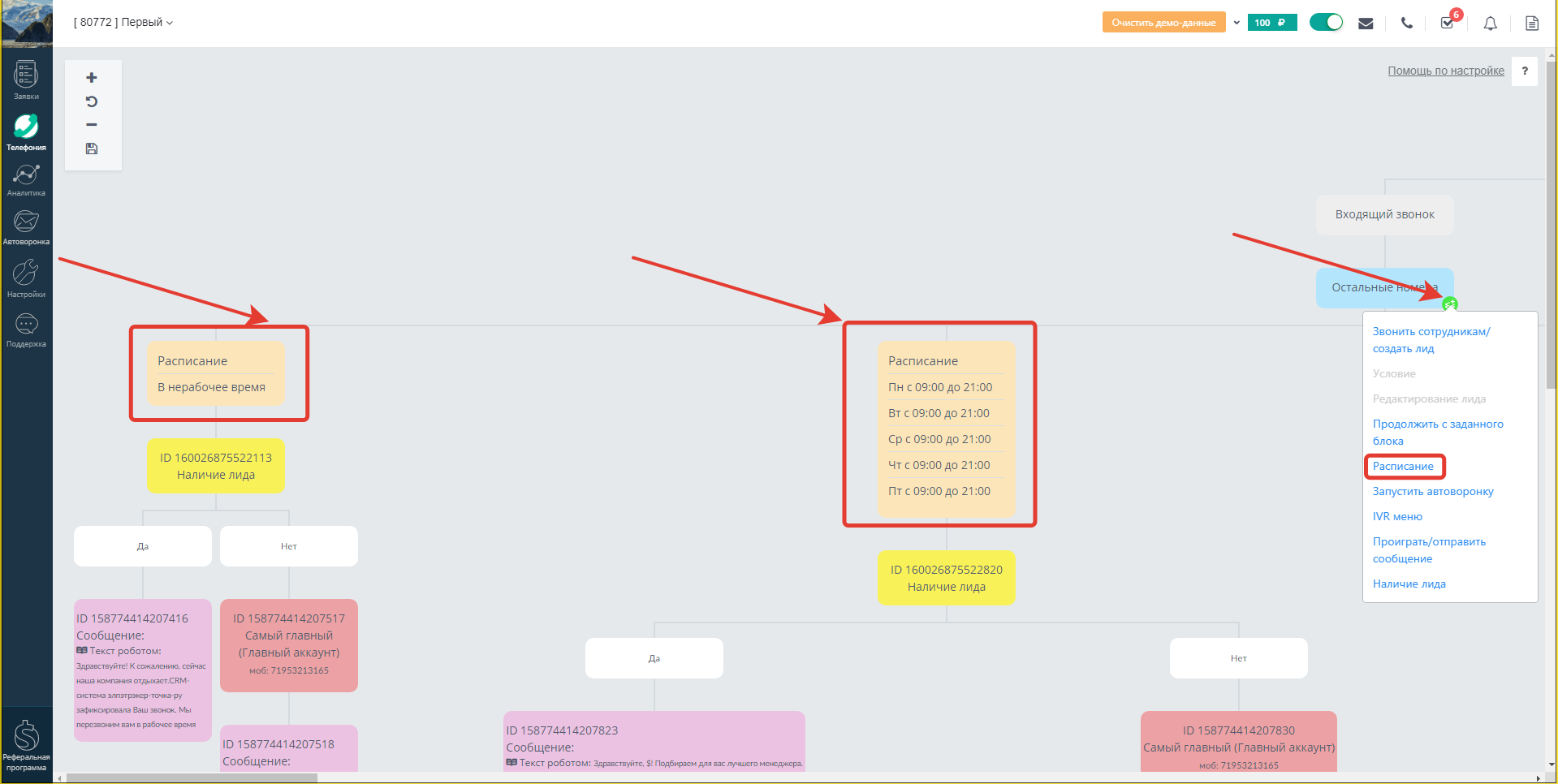The height and width of the screenshot is (784, 1558).
Task: Open Самый главный block ID 158774414207517
Action: pyautogui.click(x=289, y=646)
